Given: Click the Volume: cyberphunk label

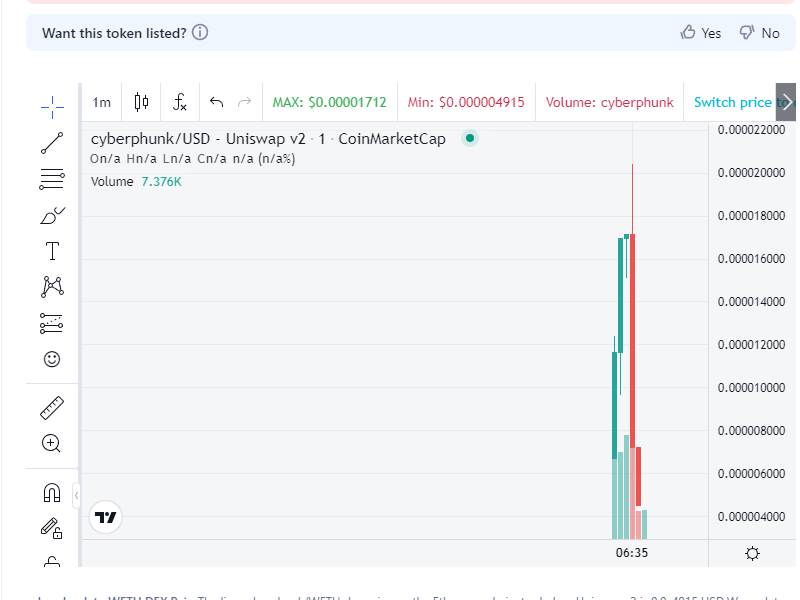Looking at the screenshot, I should pyautogui.click(x=609, y=101).
